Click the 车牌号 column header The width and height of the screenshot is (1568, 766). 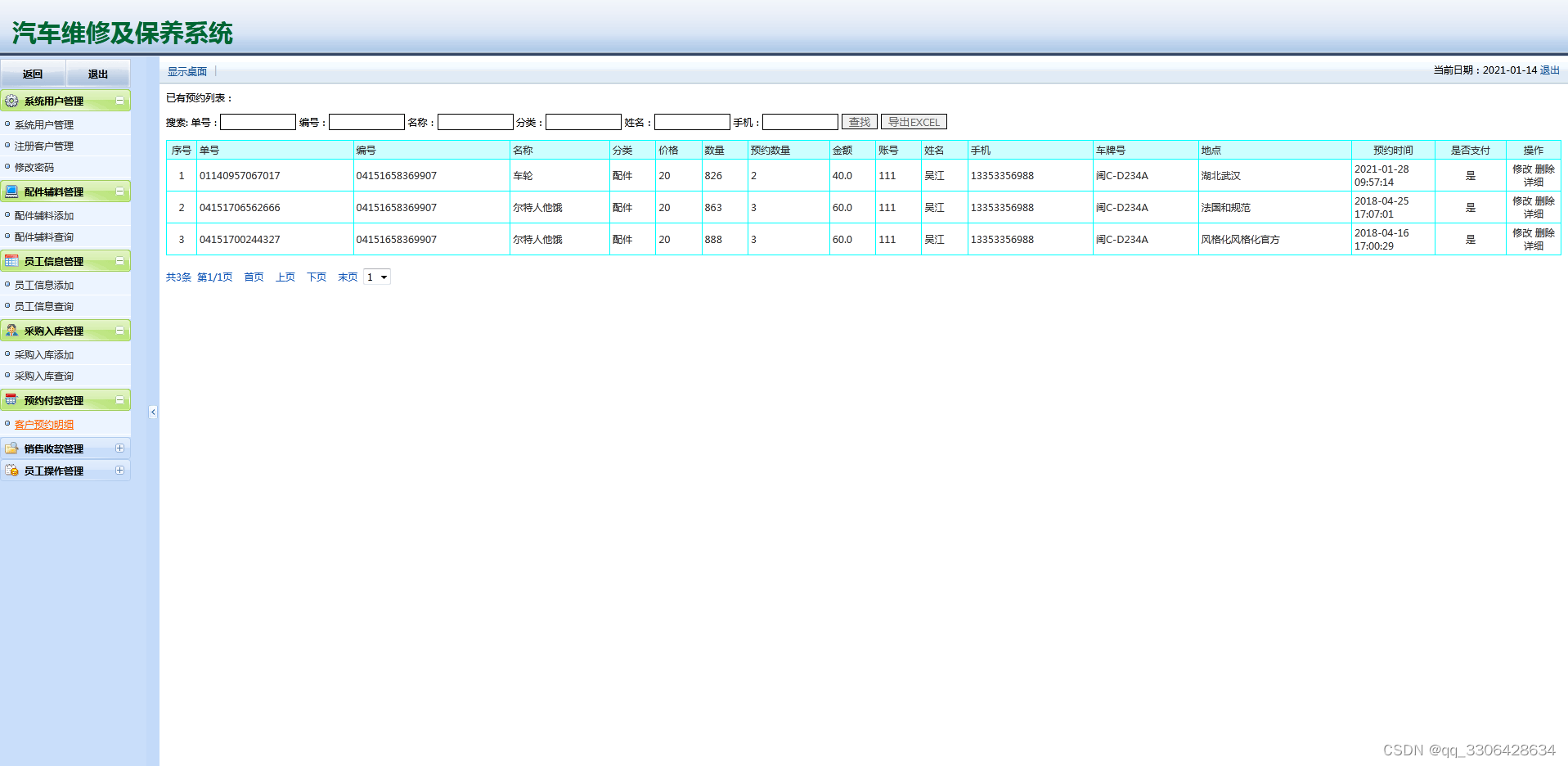[1146, 151]
